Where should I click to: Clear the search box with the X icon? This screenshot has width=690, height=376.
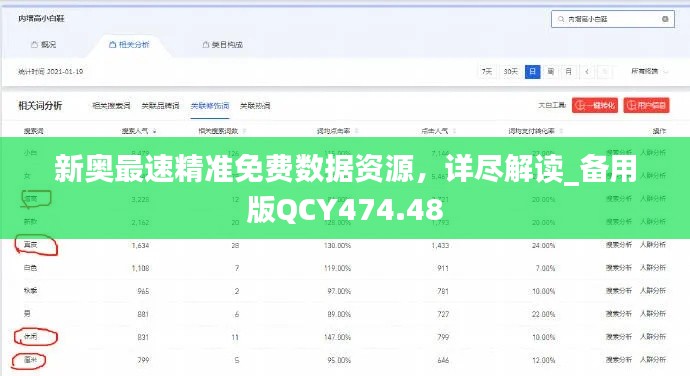(x=665, y=19)
